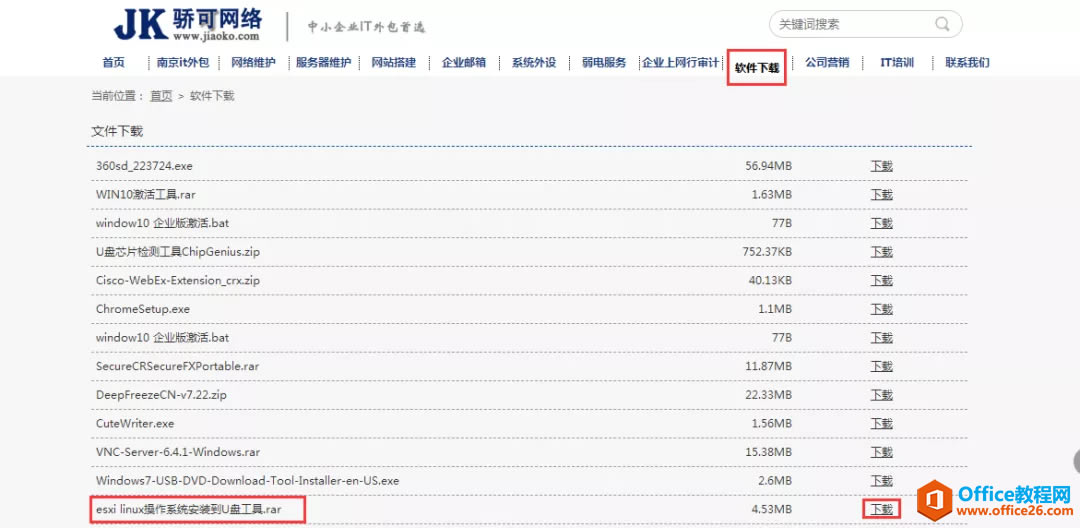Click file name DeepFreezeCN-v7.22.zip
Image resolution: width=1080 pixels, height=528 pixels.
tap(161, 394)
